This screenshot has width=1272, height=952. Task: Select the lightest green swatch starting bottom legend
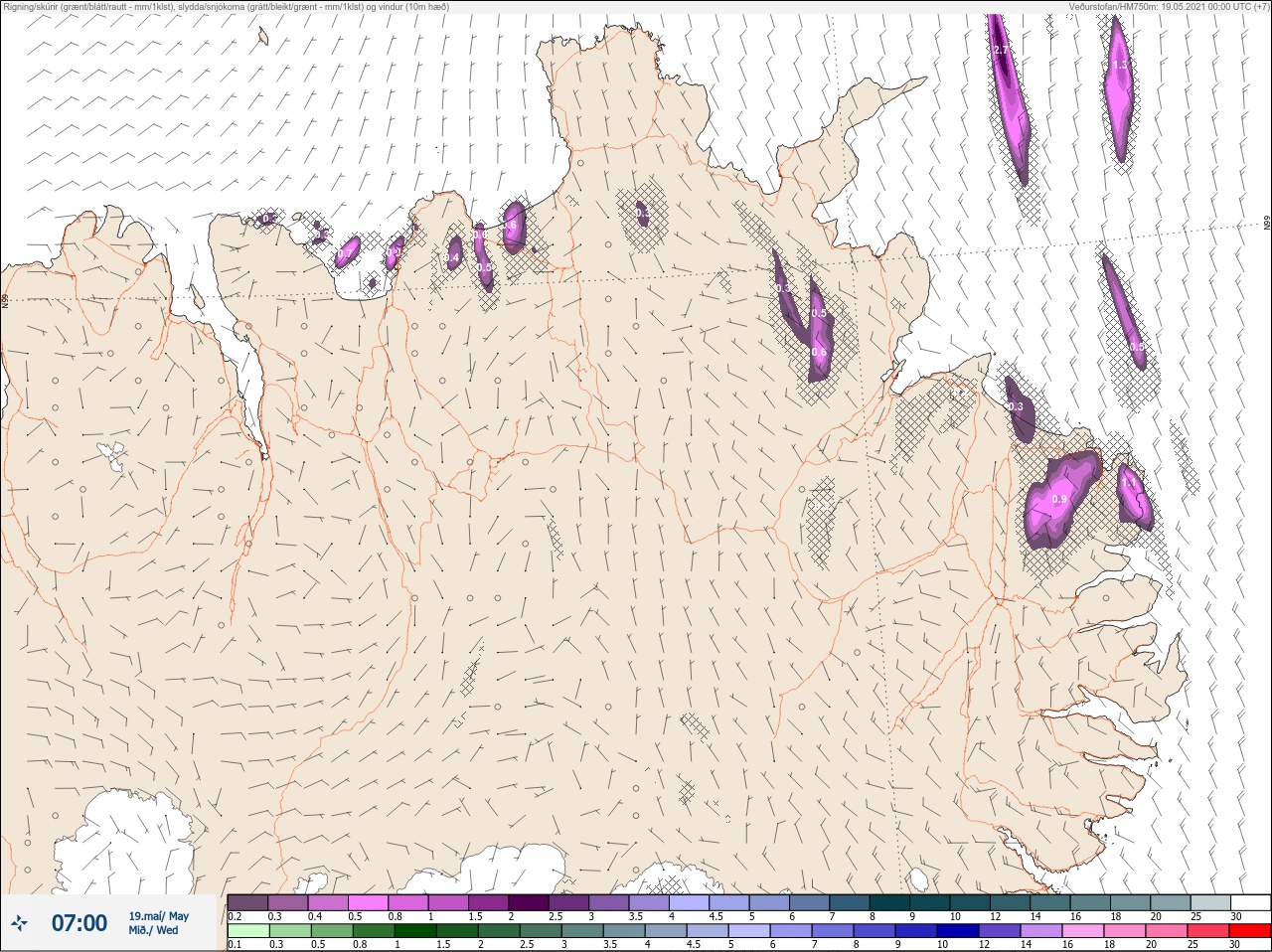click(247, 931)
